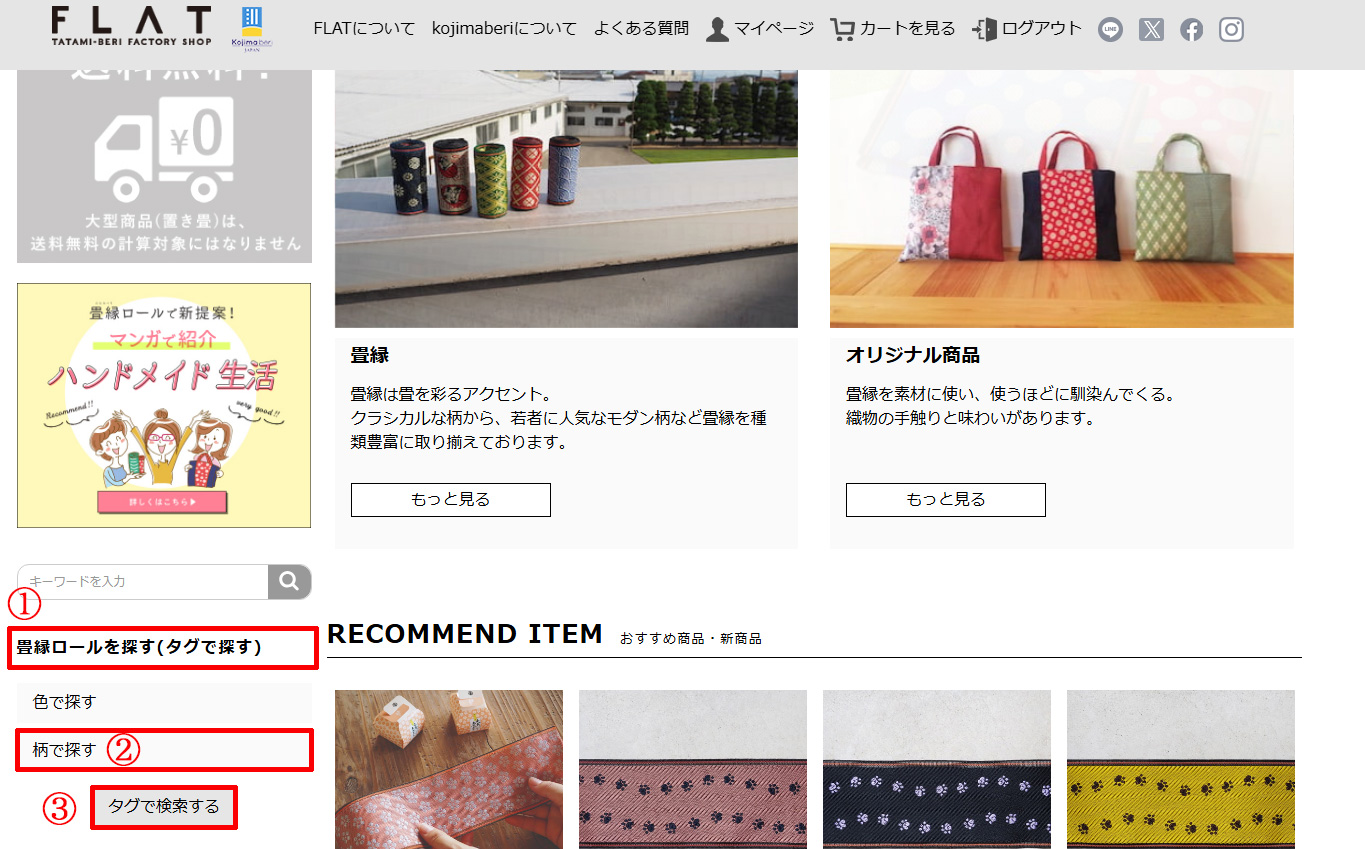Image resolution: width=1365 pixels, height=849 pixels.
Task: Open the Facebook icon link
Action: tap(1191, 29)
